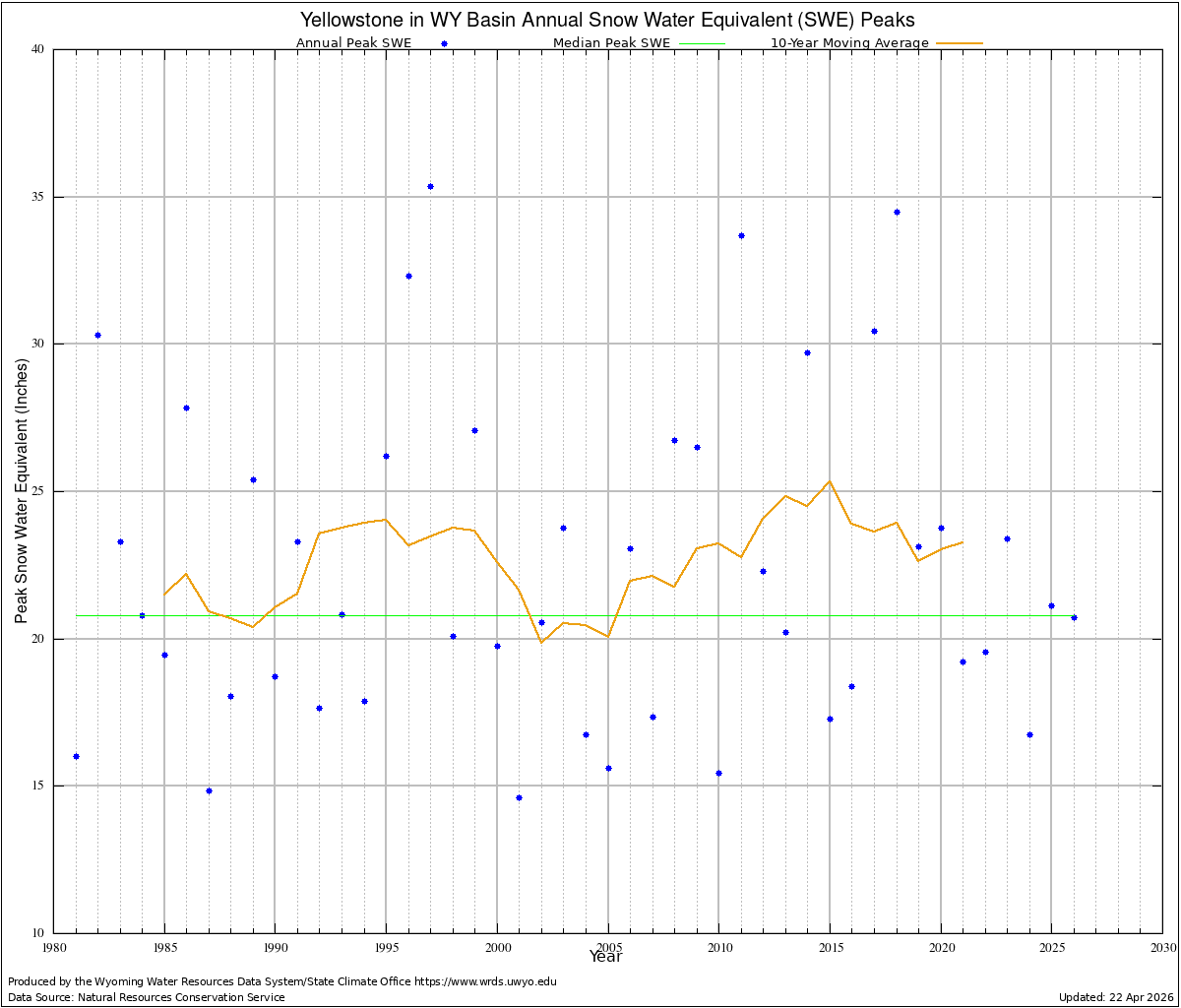Click the chart title text
Viewport: 1181px width, 1008px height.
606,20
